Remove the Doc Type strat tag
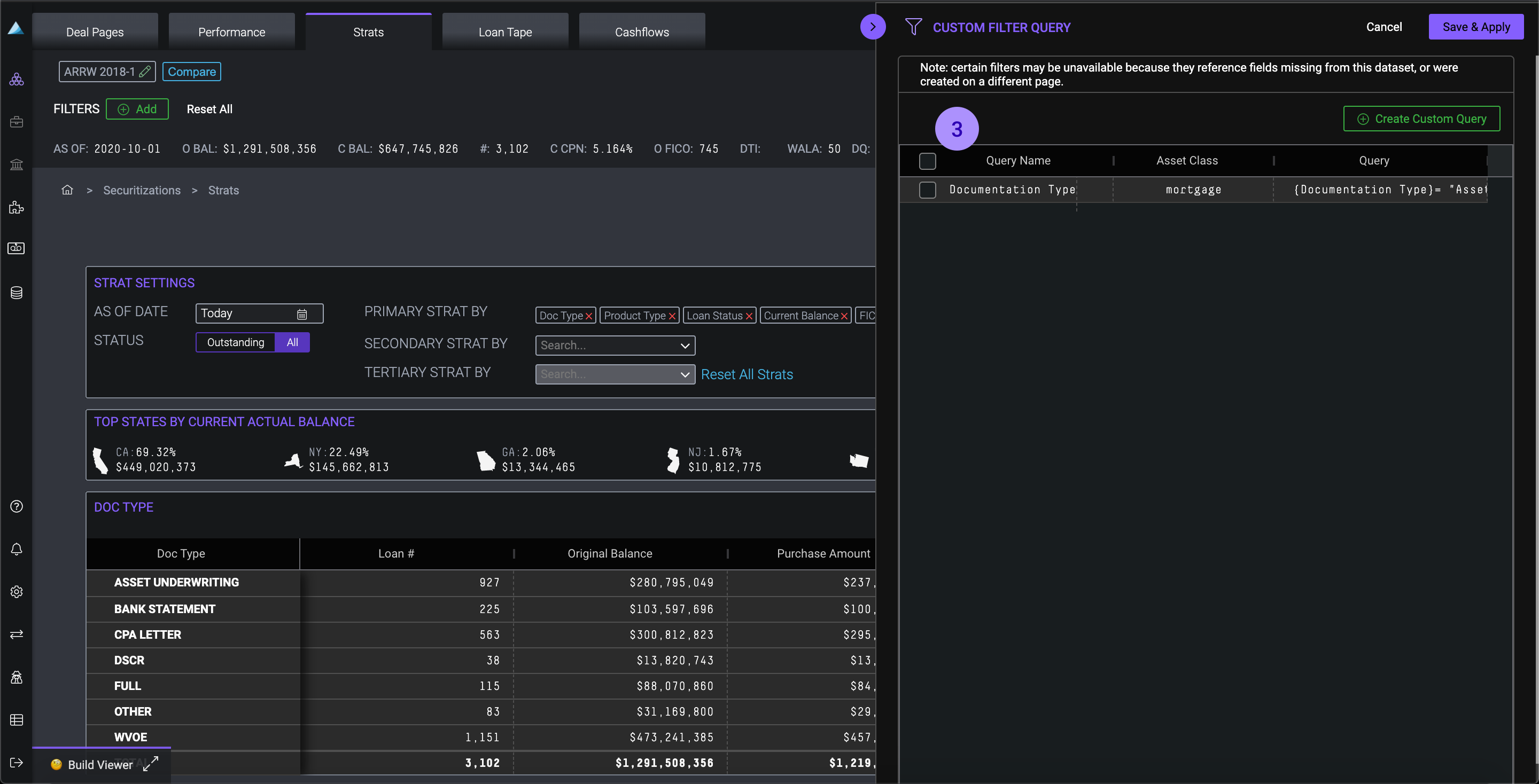 pos(588,316)
